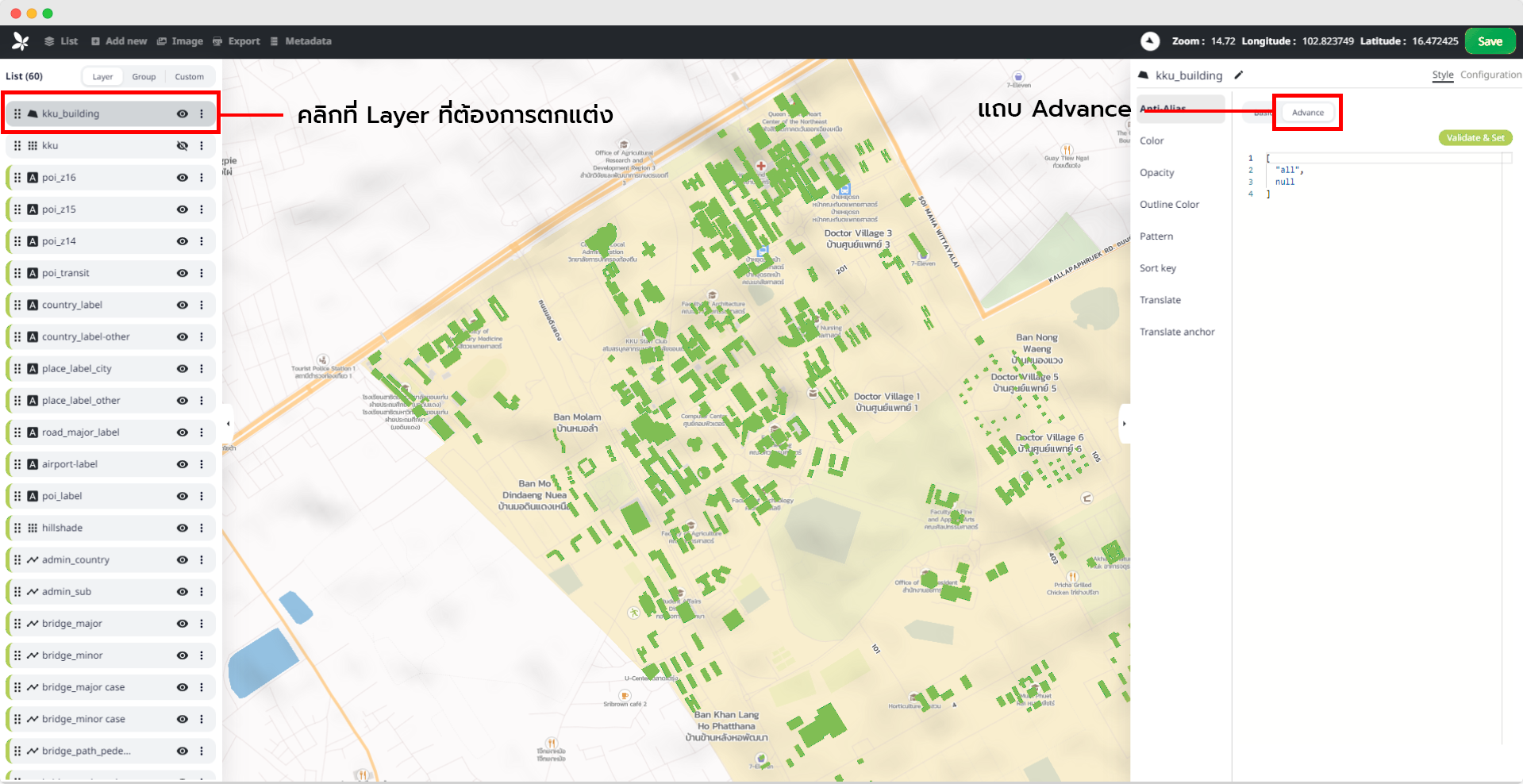The image size is (1523, 784).
Task: Click drag handle of poi_z15 layer
Action: pos(17,209)
